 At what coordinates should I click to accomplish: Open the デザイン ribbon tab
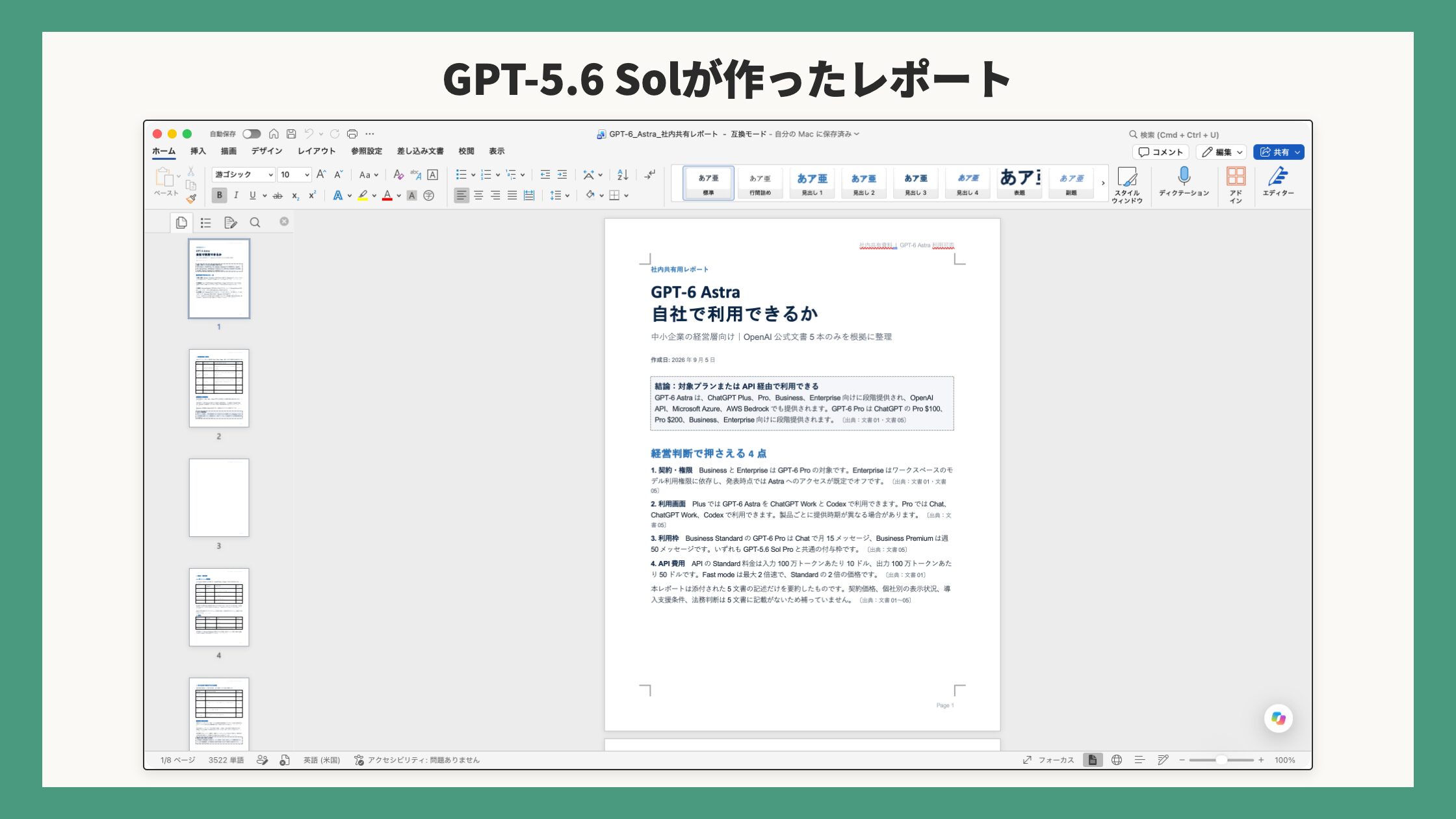click(x=266, y=151)
